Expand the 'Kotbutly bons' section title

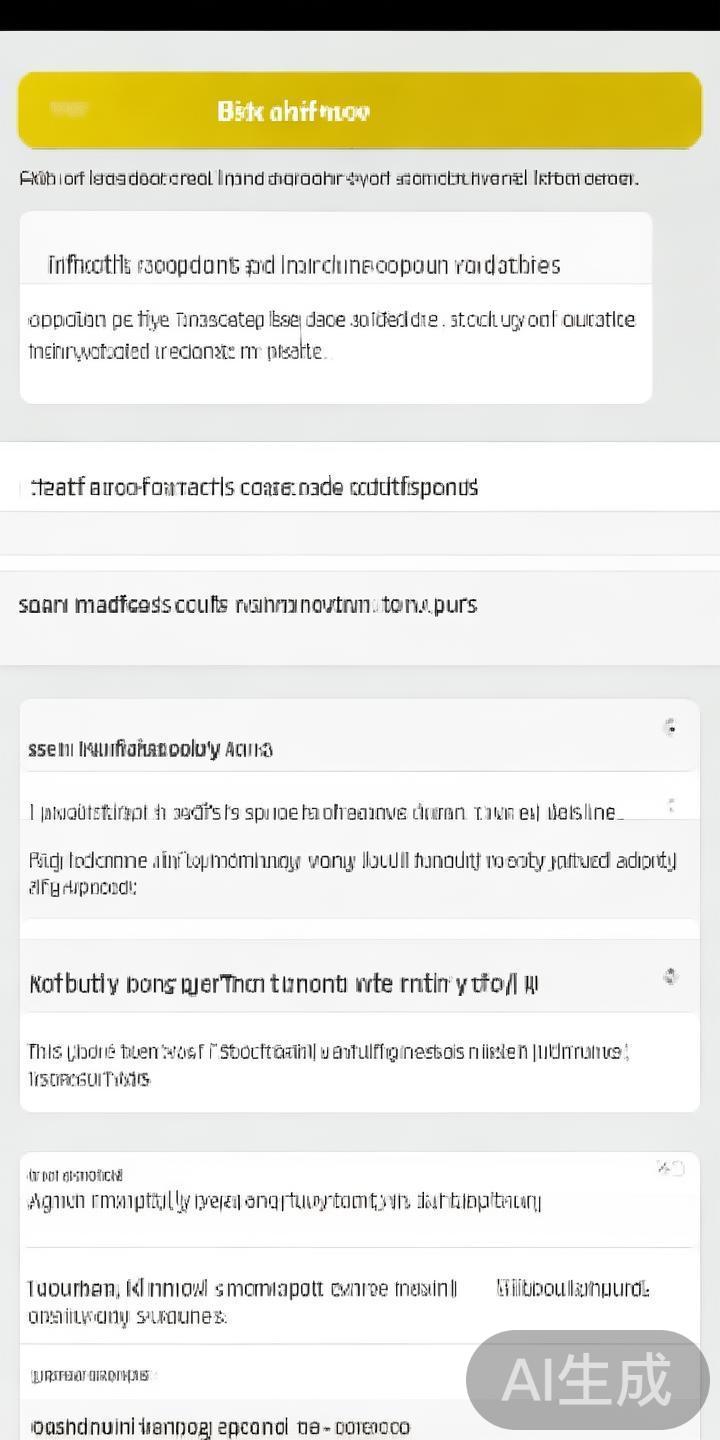[284, 984]
